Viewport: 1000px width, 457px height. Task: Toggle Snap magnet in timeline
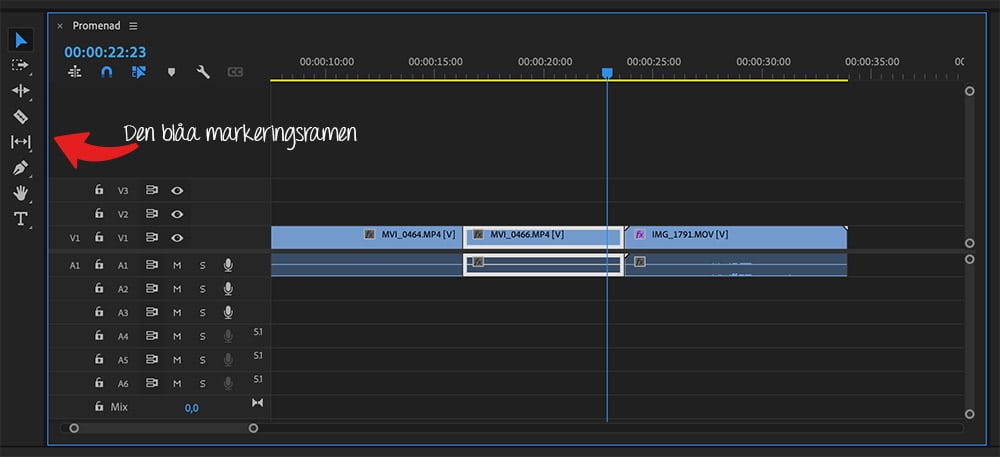107,72
